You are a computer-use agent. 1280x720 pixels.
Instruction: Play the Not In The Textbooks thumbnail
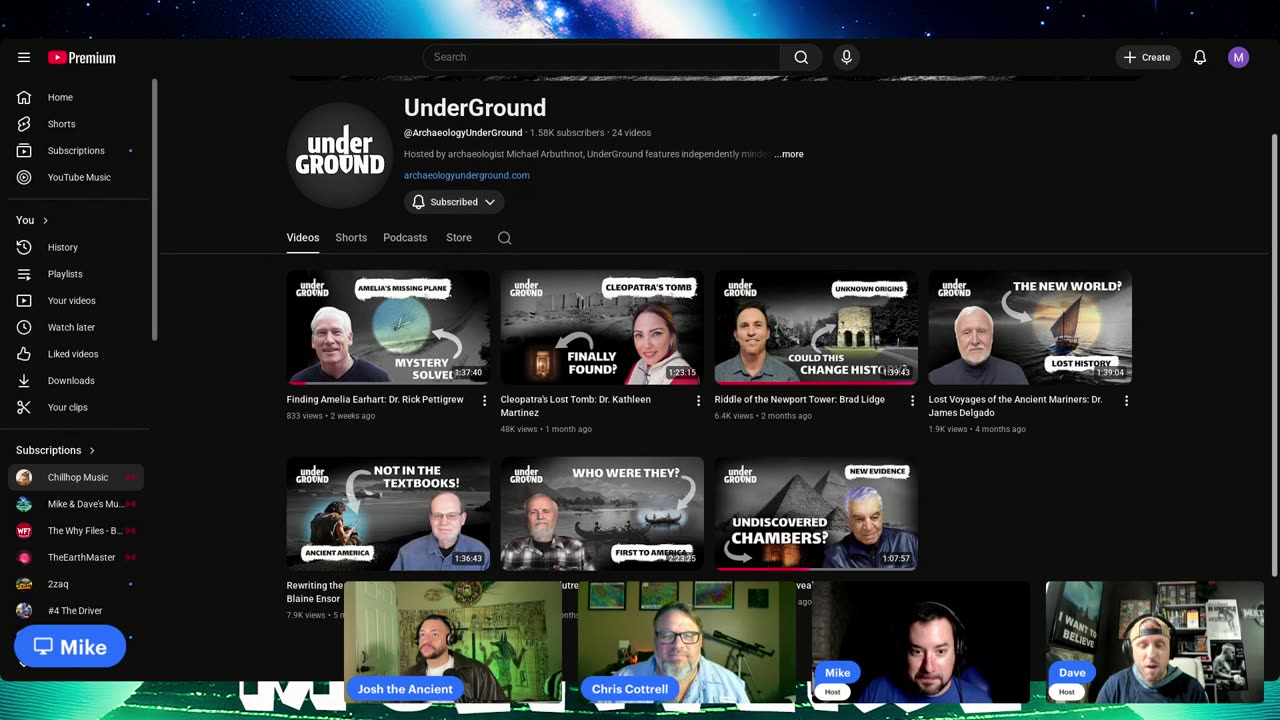pos(388,514)
